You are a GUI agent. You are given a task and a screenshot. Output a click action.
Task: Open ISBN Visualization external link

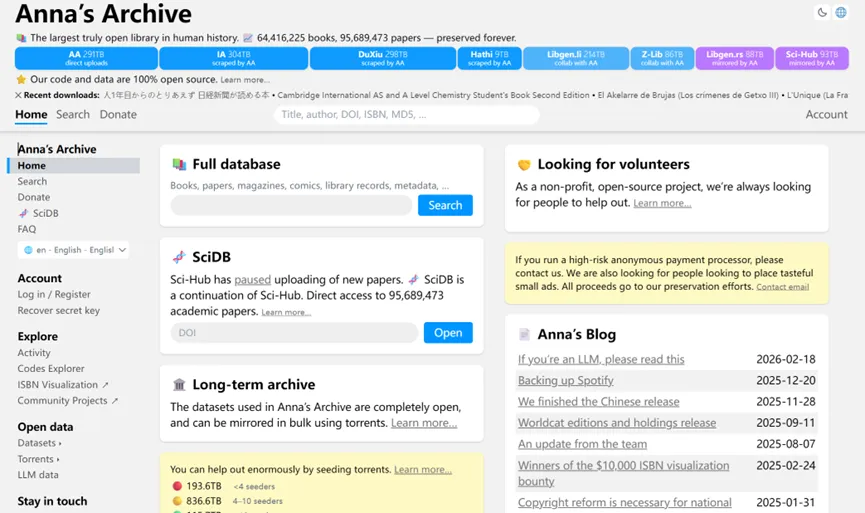pyautogui.click(x=63, y=385)
